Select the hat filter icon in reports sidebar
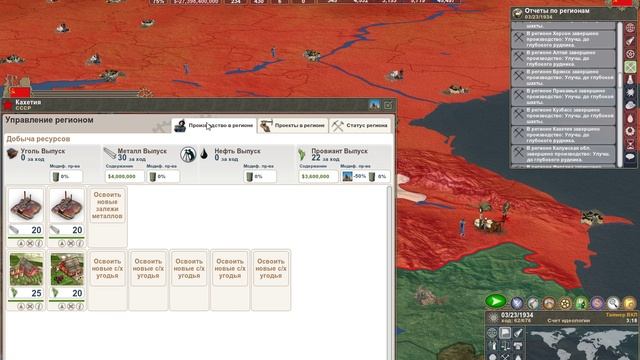 click(x=631, y=105)
